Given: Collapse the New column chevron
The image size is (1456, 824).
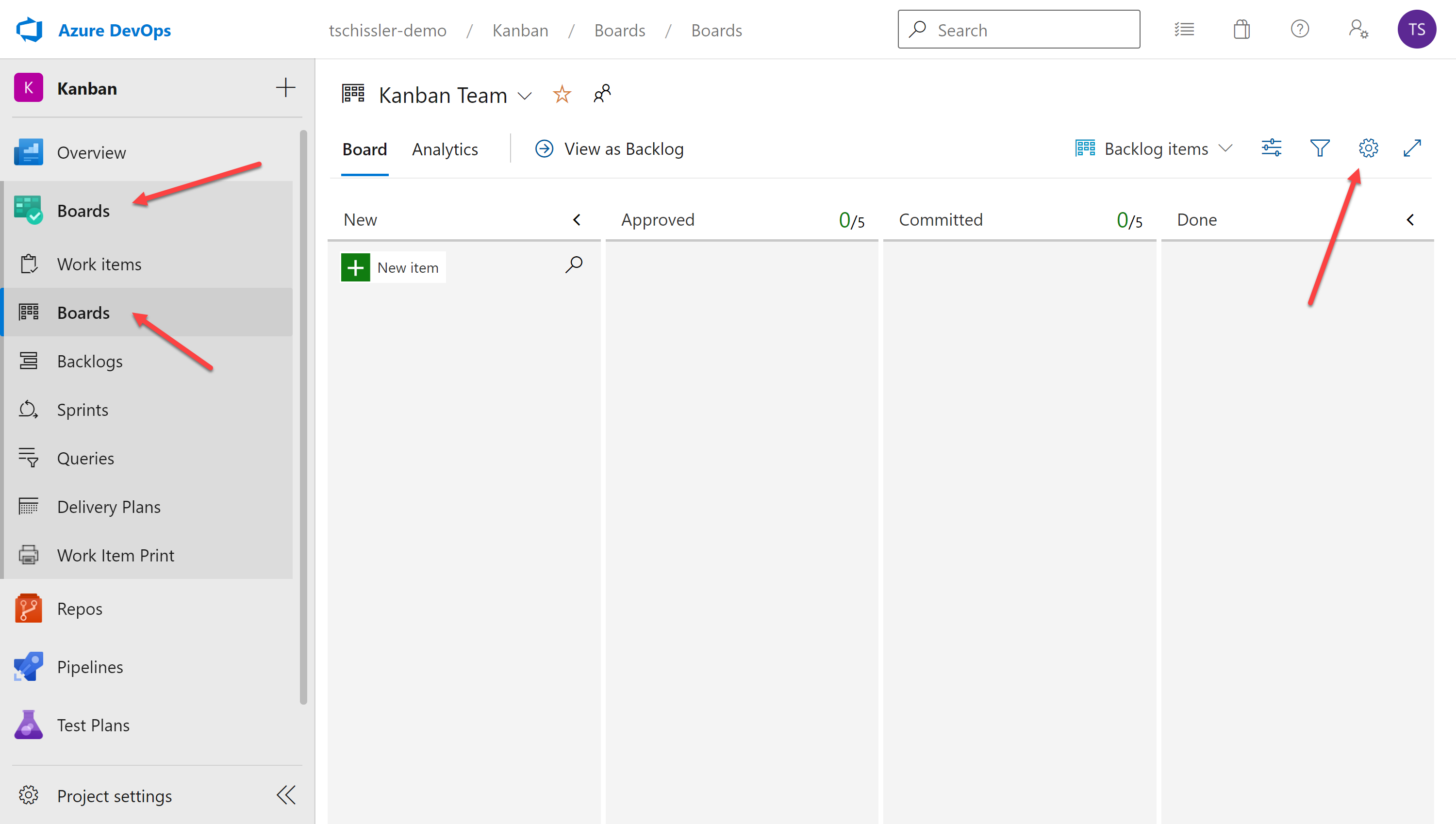Looking at the screenshot, I should 577,219.
